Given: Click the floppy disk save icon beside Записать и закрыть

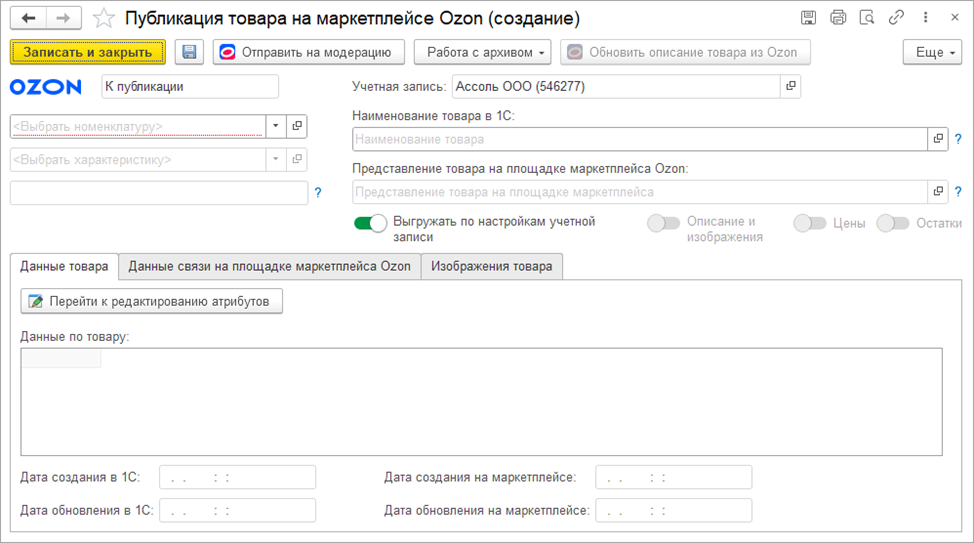Looking at the screenshot, I should [x=189, y=52].
